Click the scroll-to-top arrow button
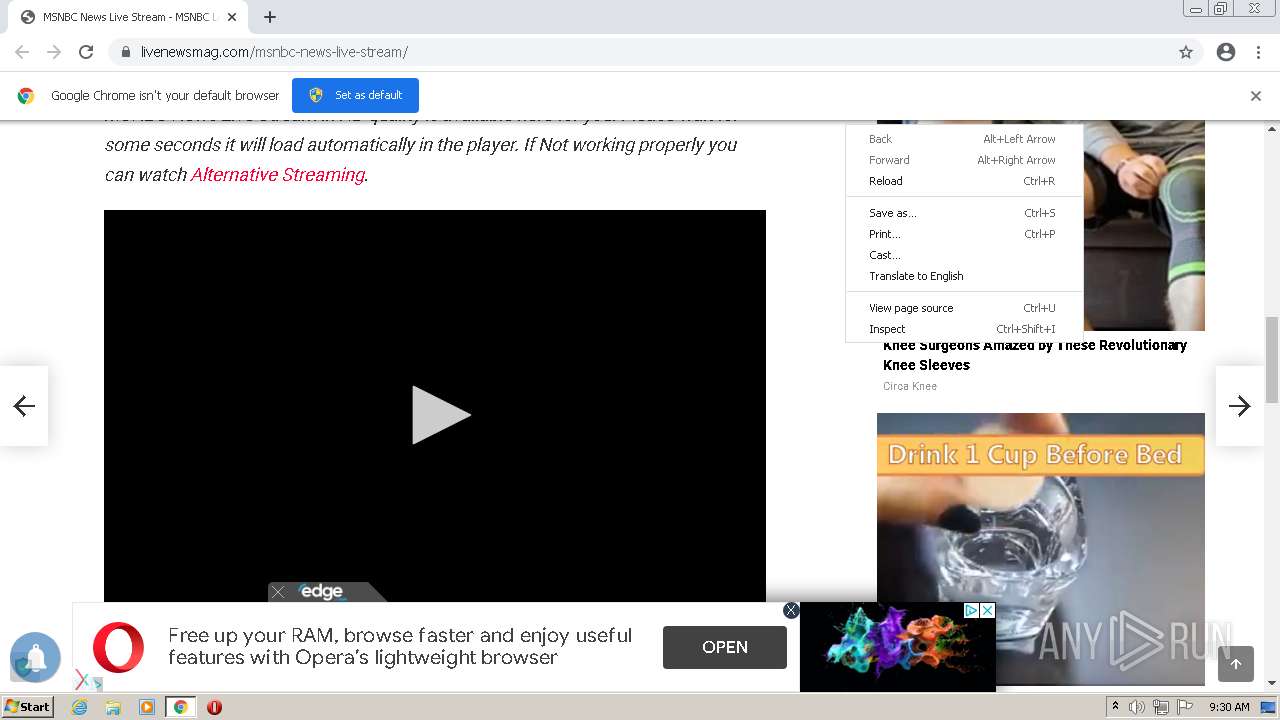 [1236, 664]
